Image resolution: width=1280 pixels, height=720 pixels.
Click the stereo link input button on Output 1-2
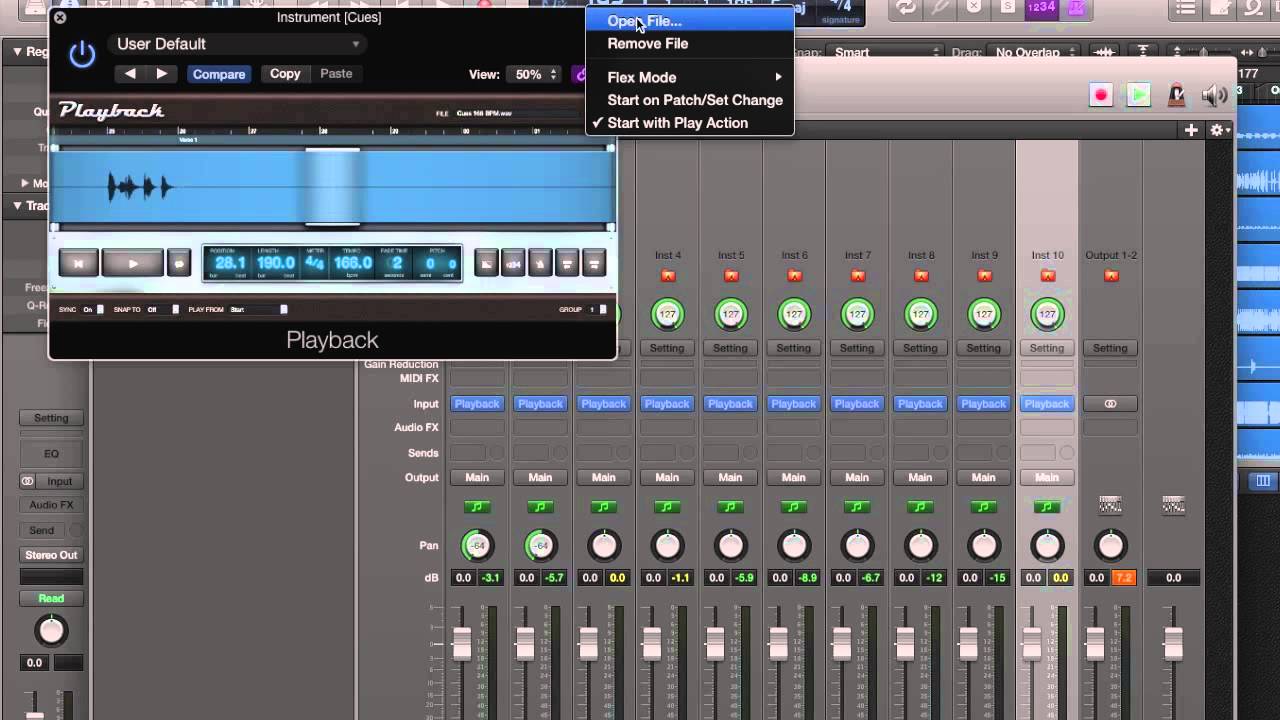click(x=1110, y=404)
